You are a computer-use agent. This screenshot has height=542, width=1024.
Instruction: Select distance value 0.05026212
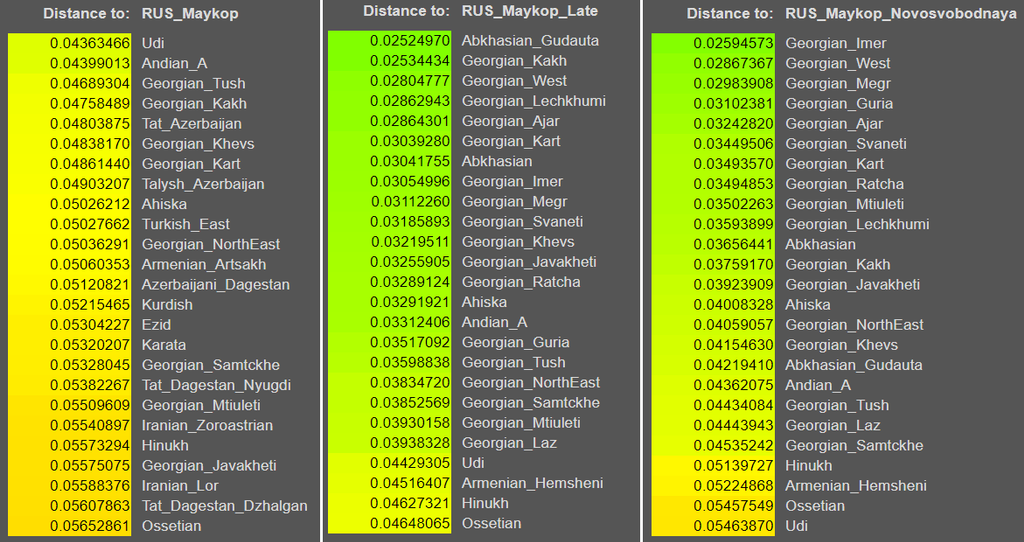[89, 204]
